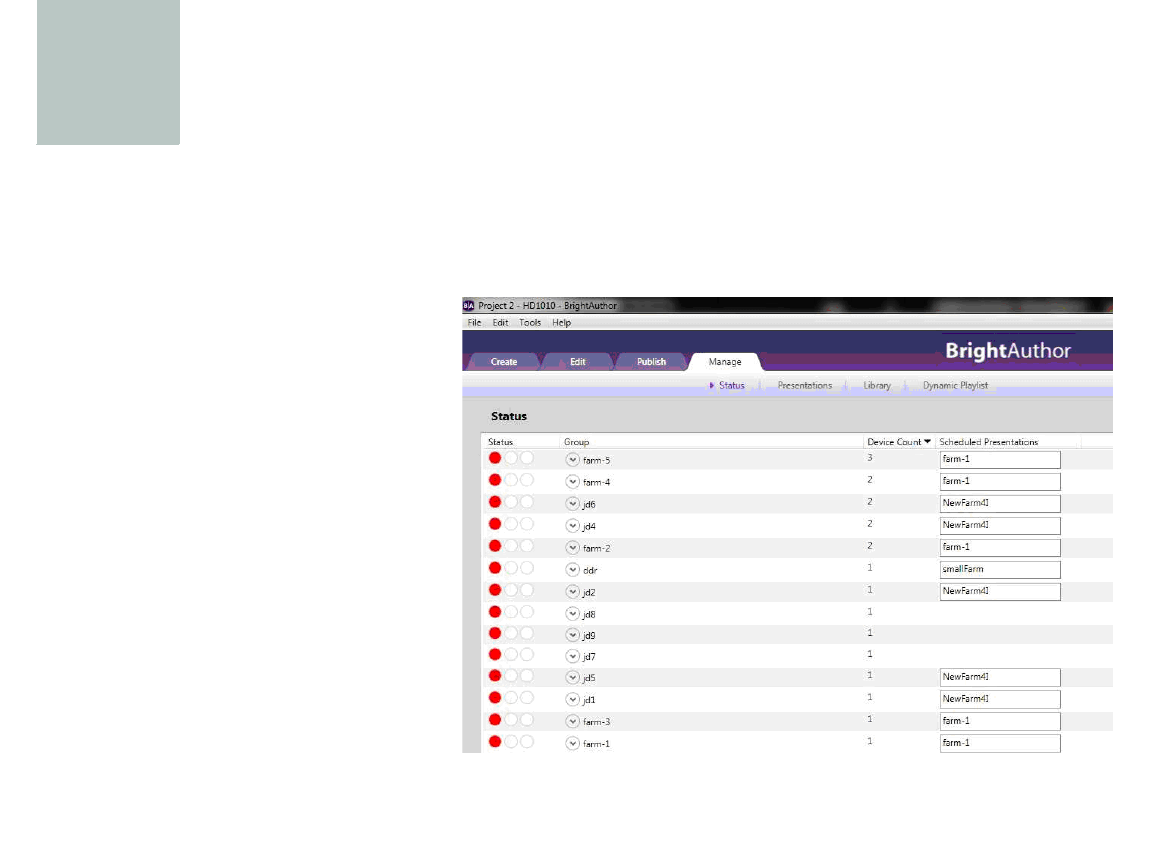Switch to the Edit tab
The width and height of the screenshot is (1173, 854).
click(x=578, y=362)
